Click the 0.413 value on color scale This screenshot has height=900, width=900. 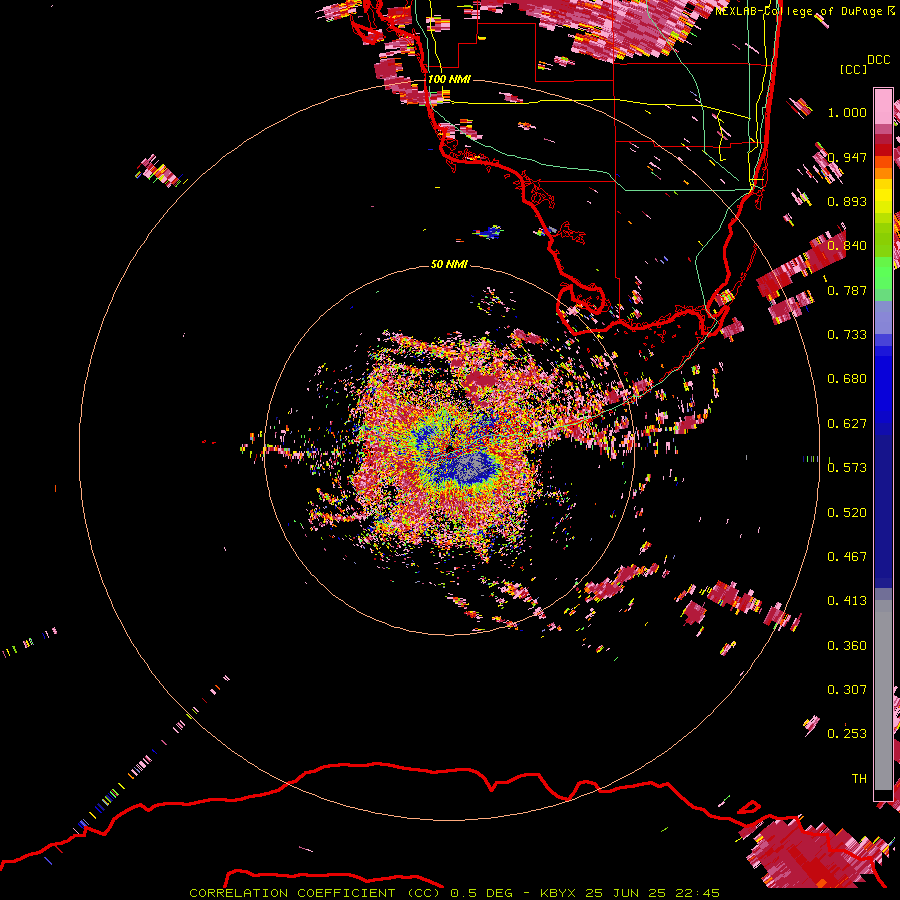tap(847, 600)
